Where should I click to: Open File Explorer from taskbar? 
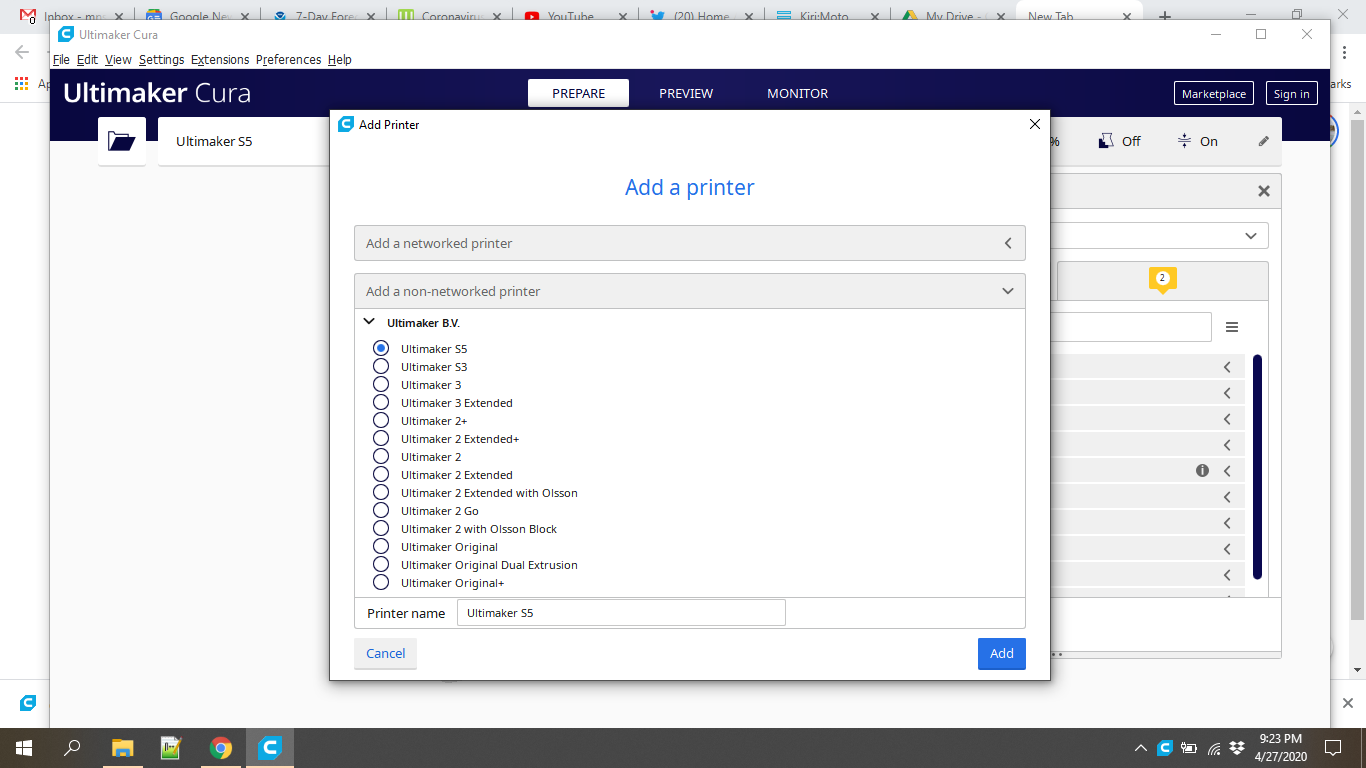[x=122, y=748]
